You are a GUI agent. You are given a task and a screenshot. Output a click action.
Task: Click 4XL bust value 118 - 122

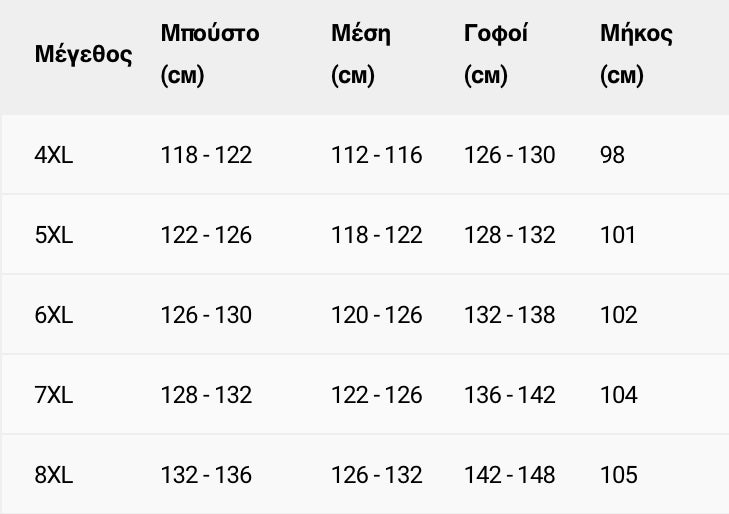pyautogui.click(x=206, y=155)
